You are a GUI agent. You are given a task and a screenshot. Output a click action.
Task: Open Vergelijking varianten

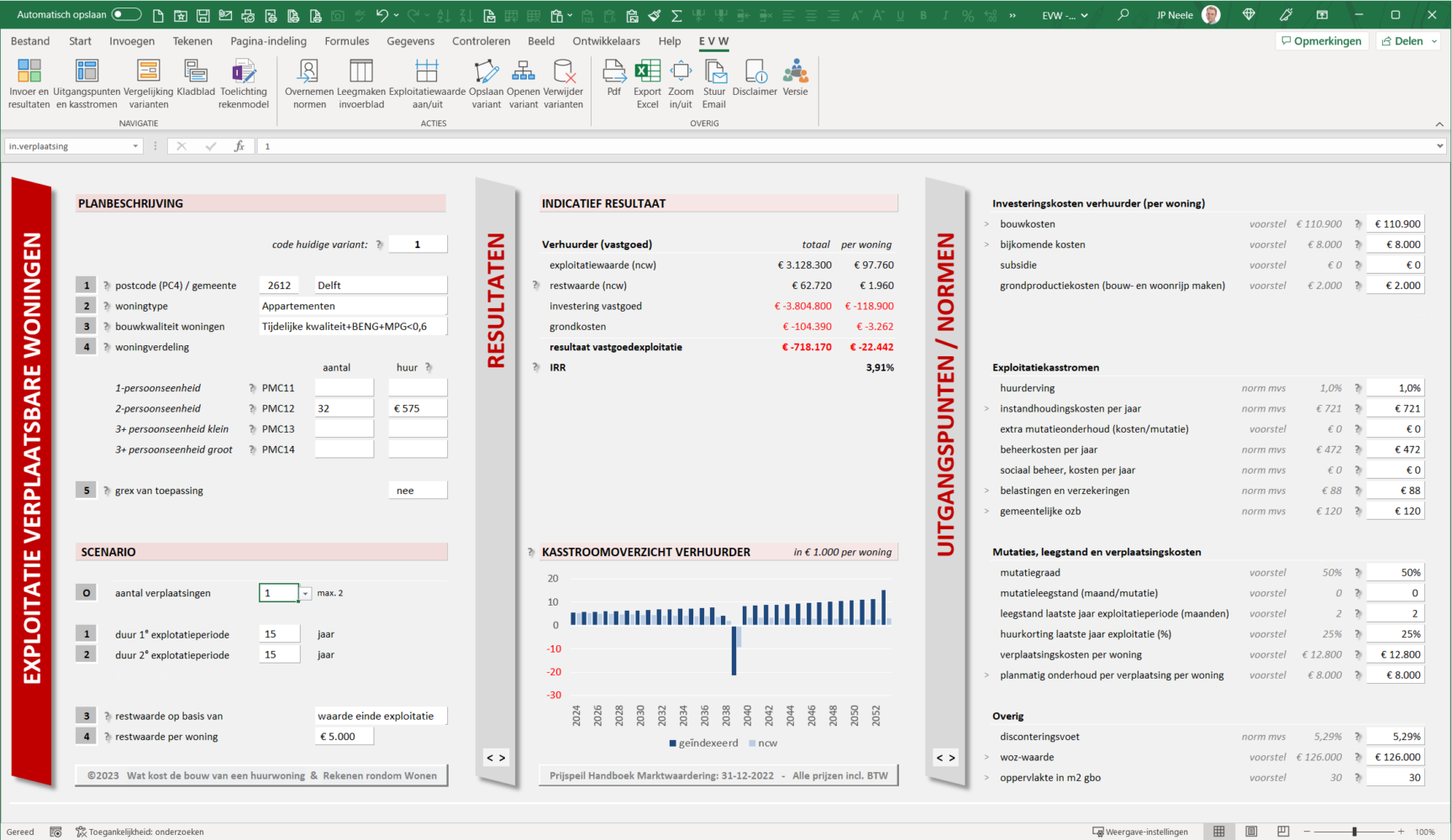coord(149,84)
